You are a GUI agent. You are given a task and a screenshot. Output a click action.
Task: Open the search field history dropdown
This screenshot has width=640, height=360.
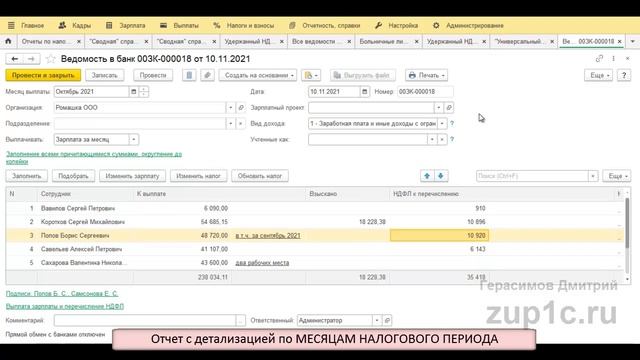pyautogui.click(x=593, y=176)
